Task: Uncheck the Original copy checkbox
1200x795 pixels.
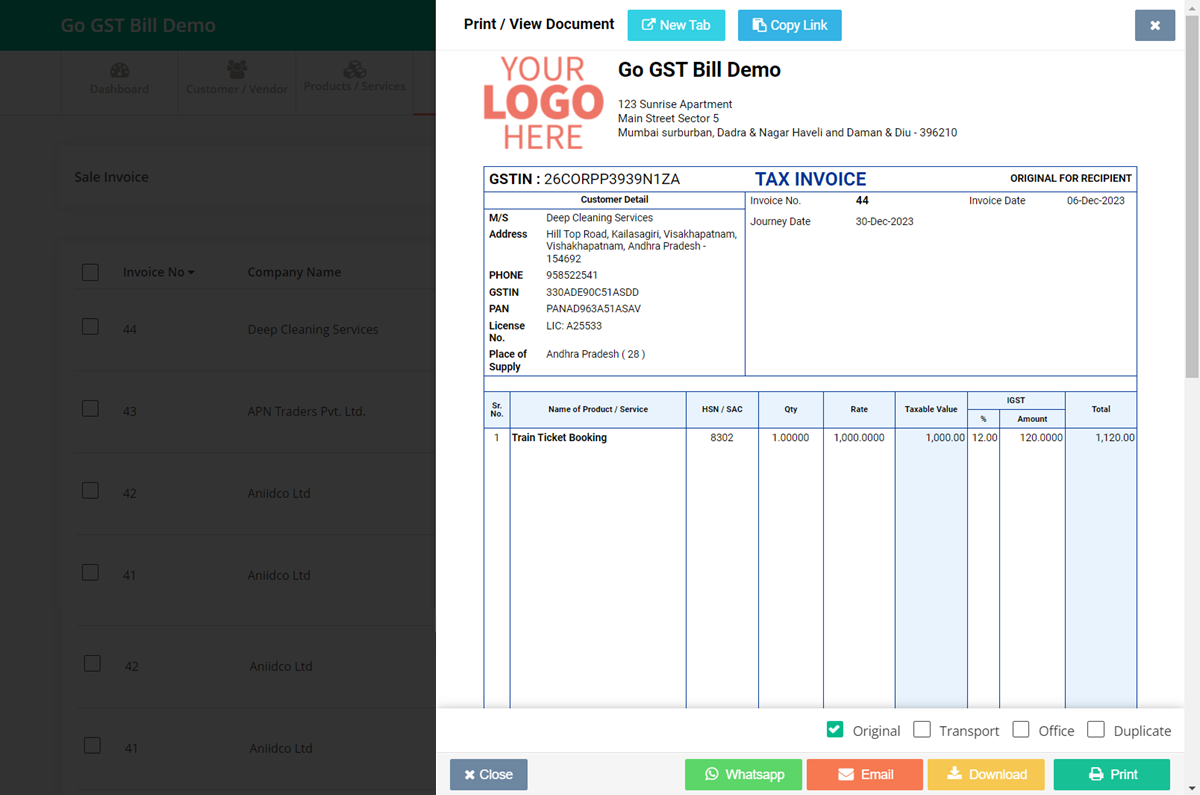Action: pos(835,730)
